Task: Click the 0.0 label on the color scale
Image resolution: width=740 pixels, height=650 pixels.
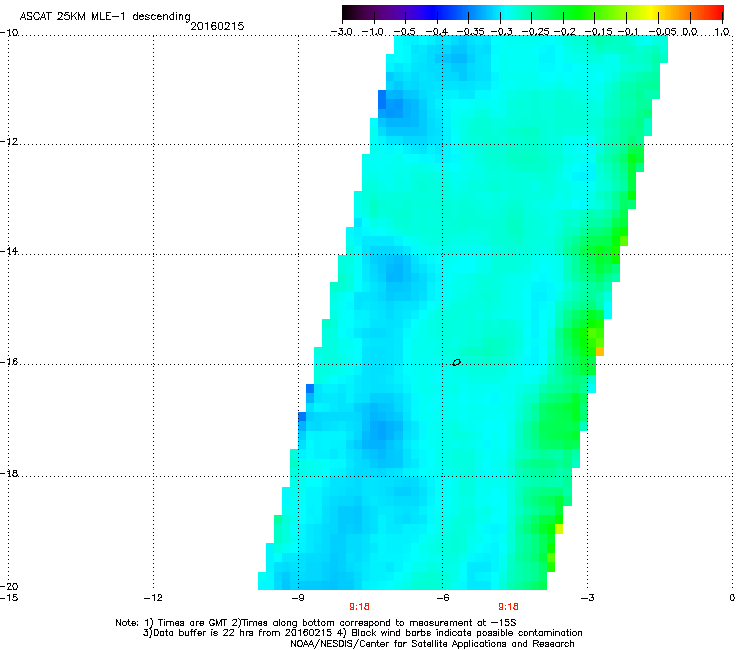Action: click(690, 32)
